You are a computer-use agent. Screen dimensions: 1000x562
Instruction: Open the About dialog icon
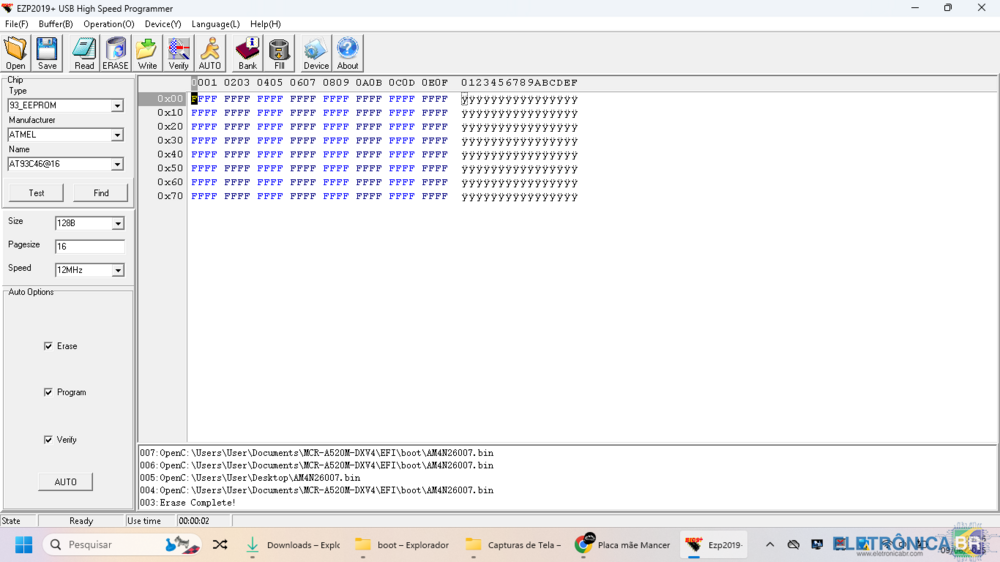[347, 53]
